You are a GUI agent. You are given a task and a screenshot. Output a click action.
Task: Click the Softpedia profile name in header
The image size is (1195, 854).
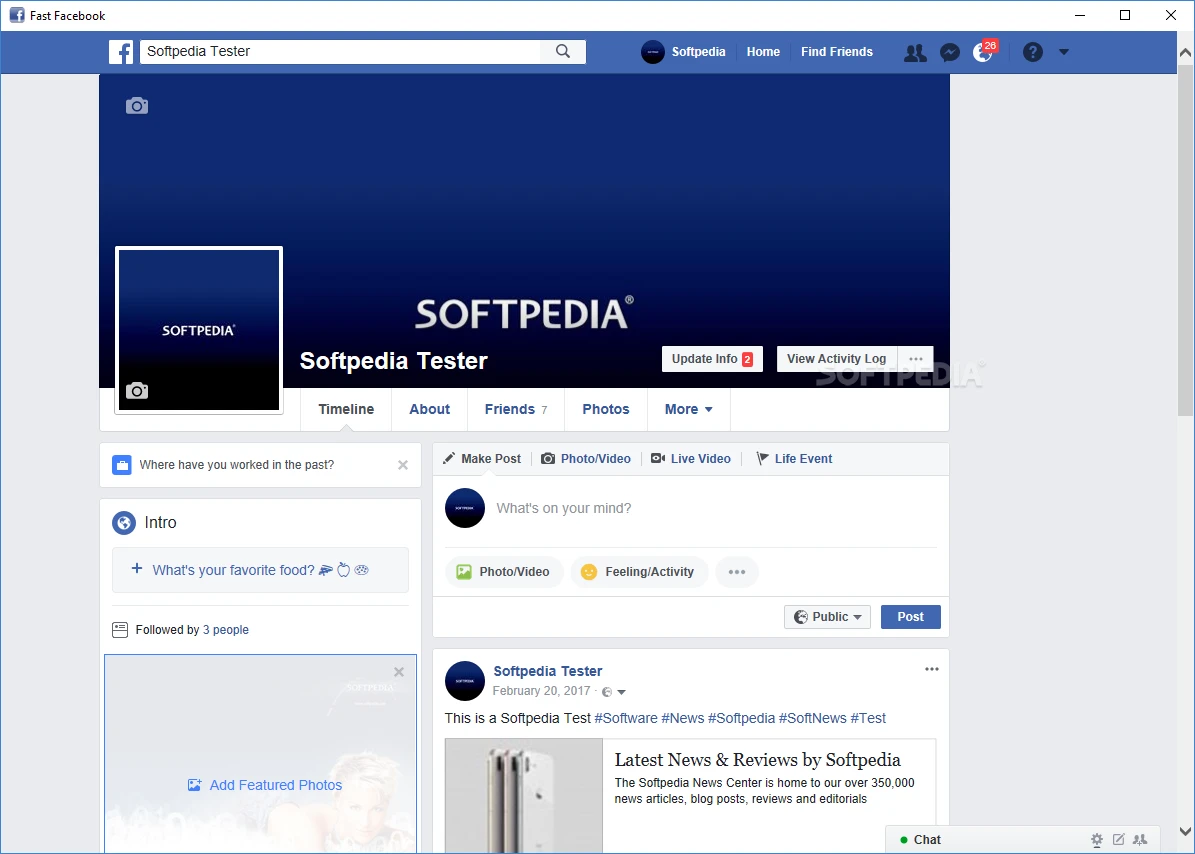pyautogui.click(x=698, y=52)
